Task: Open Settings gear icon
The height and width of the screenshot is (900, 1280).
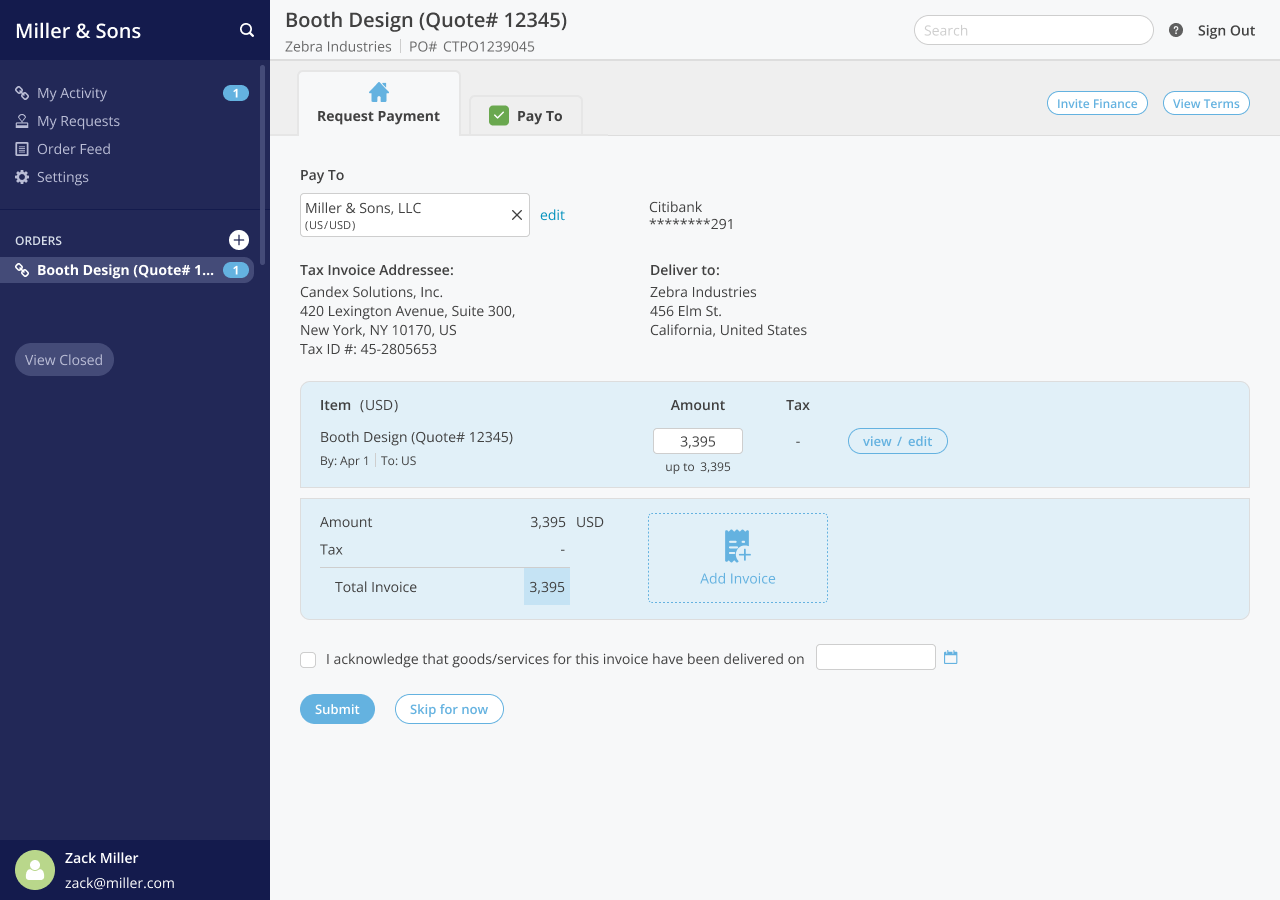Action: pos(22,177)
